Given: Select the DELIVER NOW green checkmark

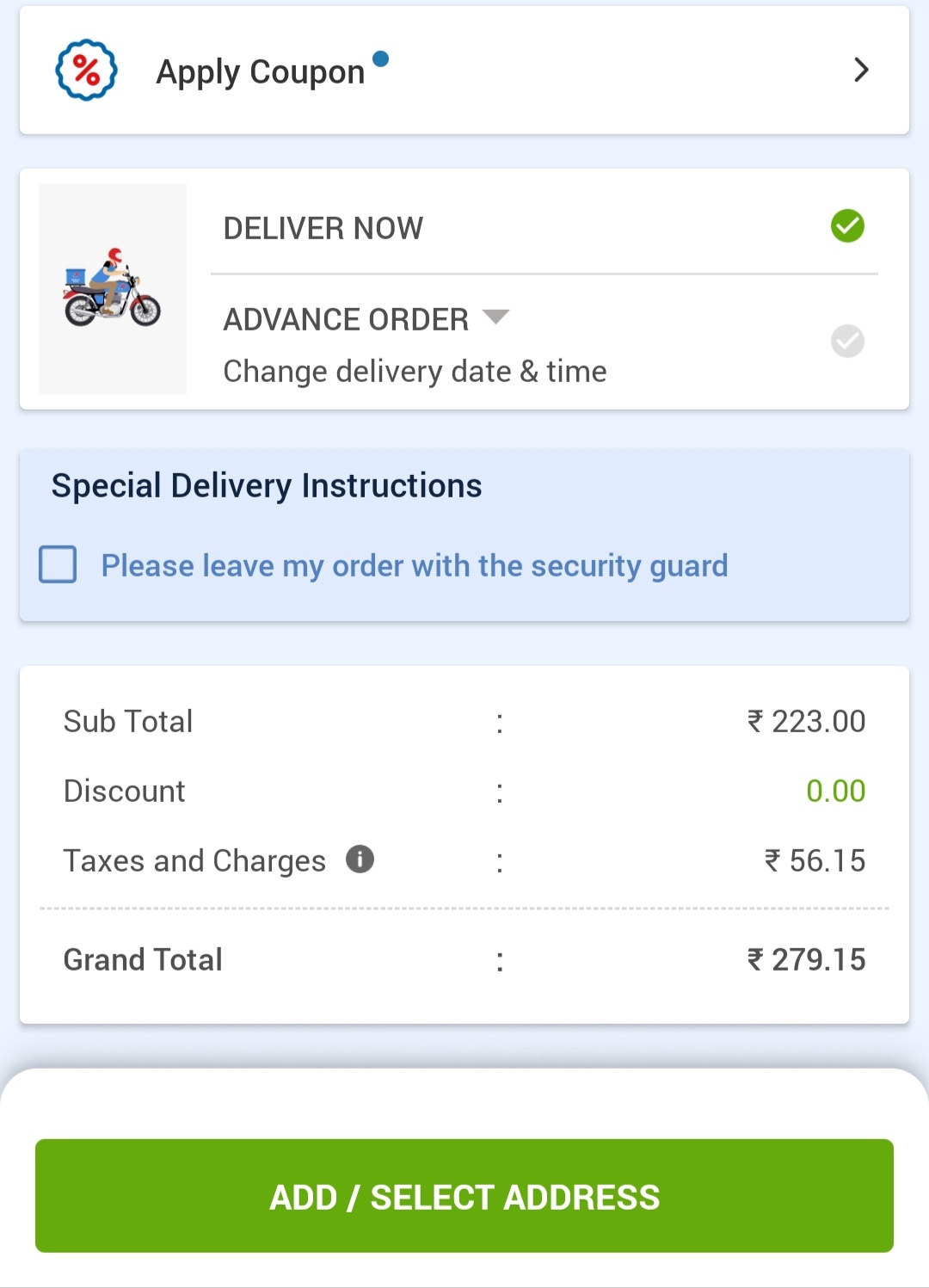Looking at the screenshot, I should [x=847, y=226].
